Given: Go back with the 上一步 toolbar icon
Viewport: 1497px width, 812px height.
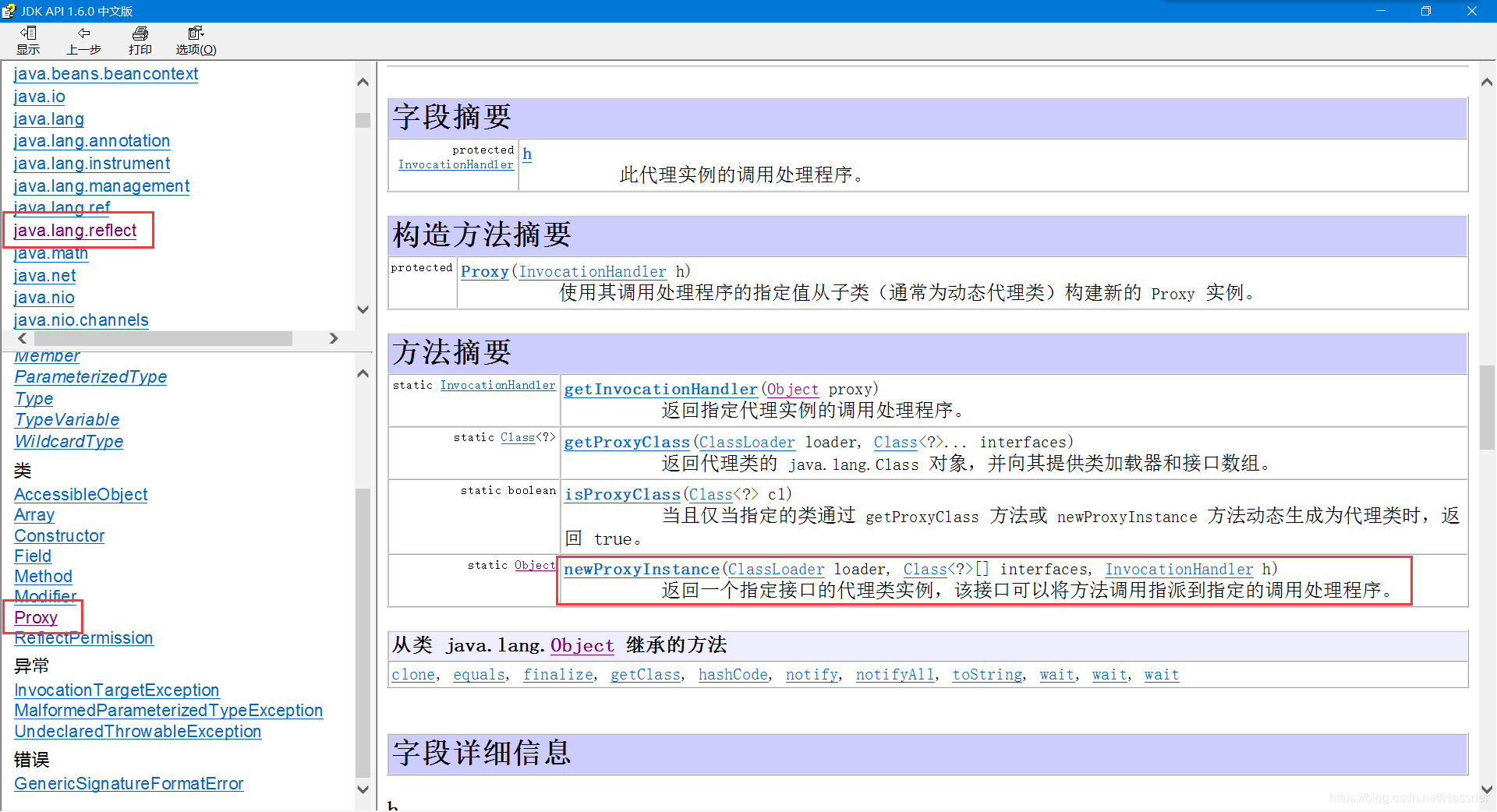Looking at the screenshot, I should pyautogui.click(x=83, y=41).
